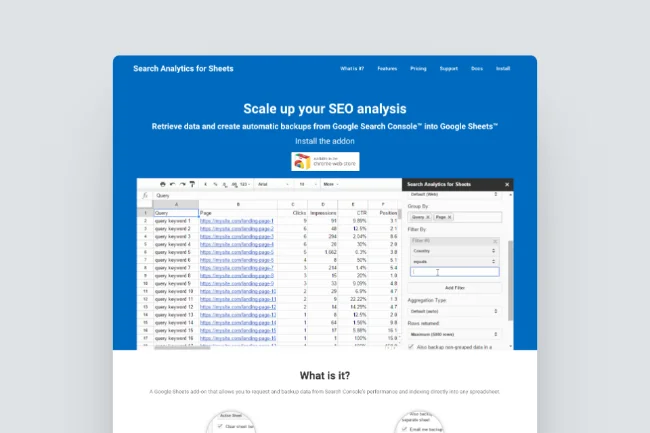650x433 pixels.
Task: Select the 'query keyword 7' cell
Action: (x=176, y=268)
